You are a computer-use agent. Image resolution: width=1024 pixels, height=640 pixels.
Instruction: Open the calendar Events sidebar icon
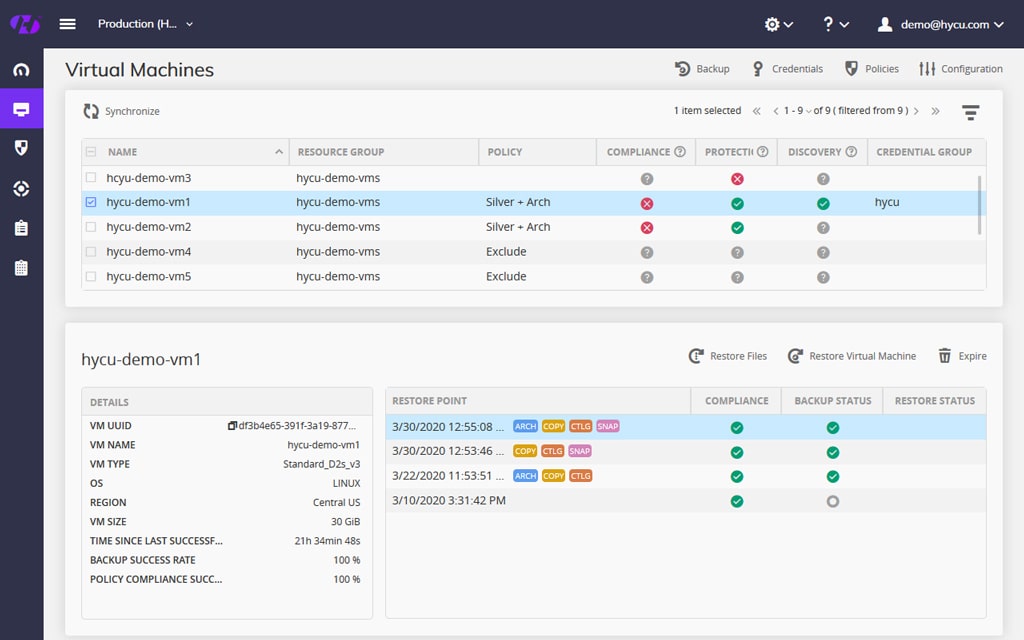(x=22, y=268)
